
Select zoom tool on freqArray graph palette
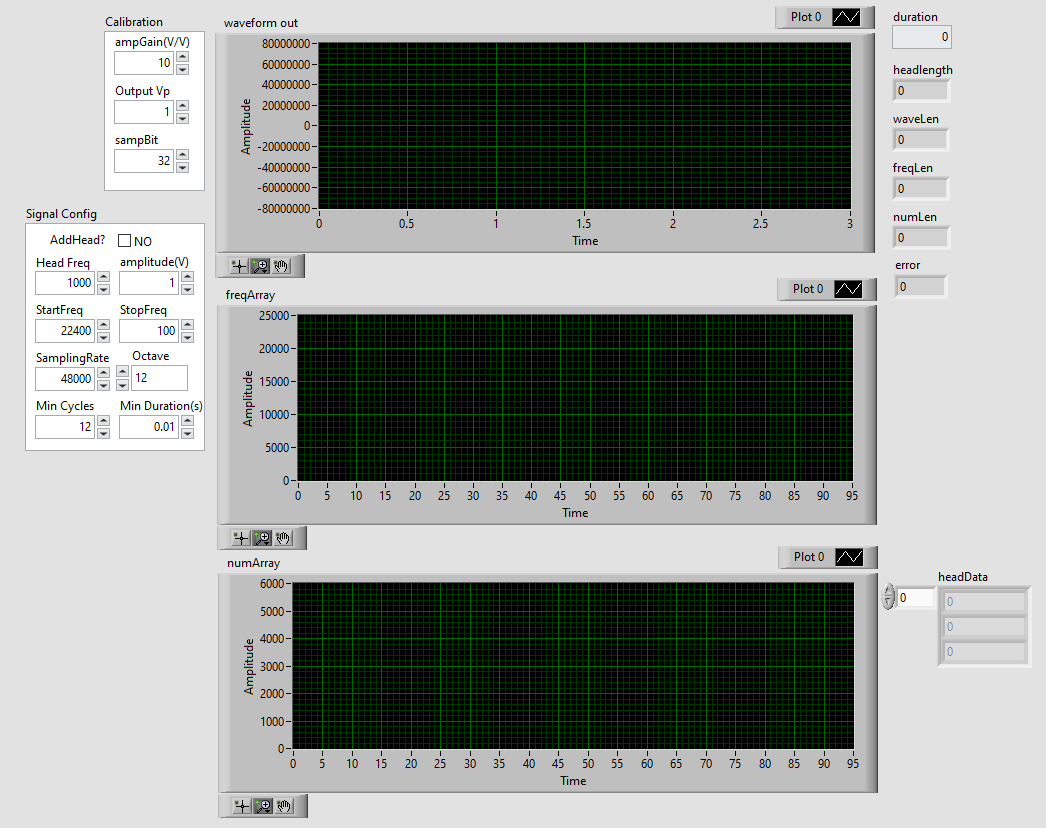[x=263, y=538]
